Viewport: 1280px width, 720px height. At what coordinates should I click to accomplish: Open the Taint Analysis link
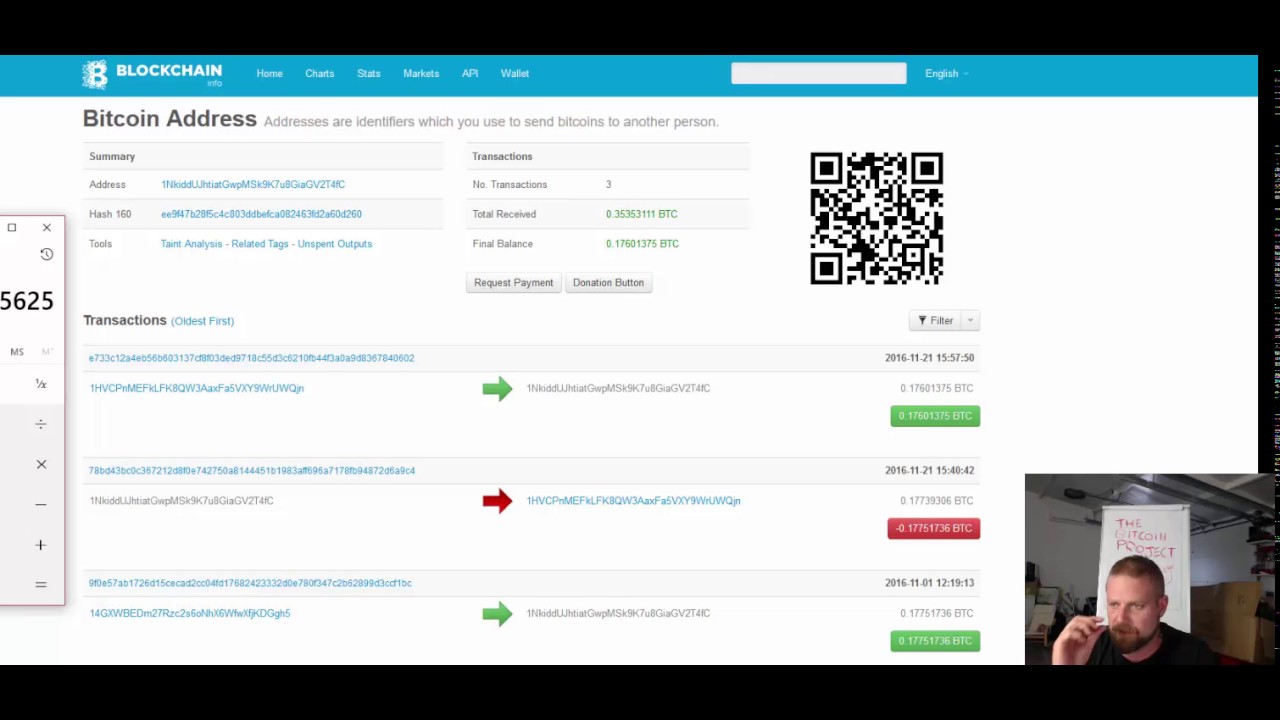tap(191, 244)
